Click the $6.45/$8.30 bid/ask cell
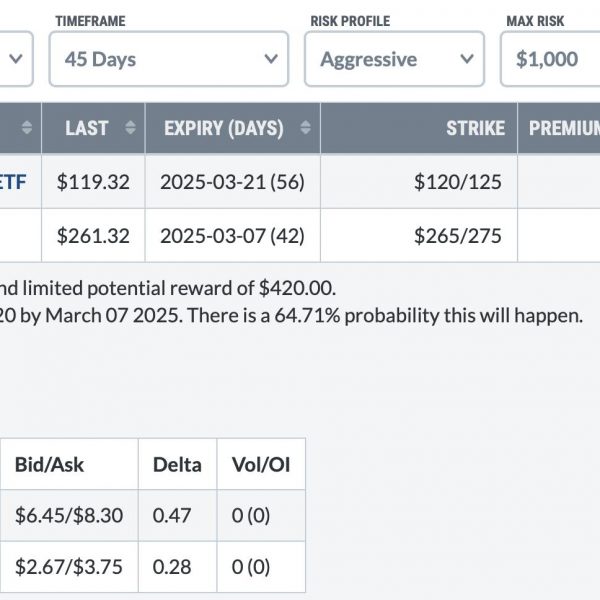The height and width of the screenshot is (600, 600). coord(69,515)
